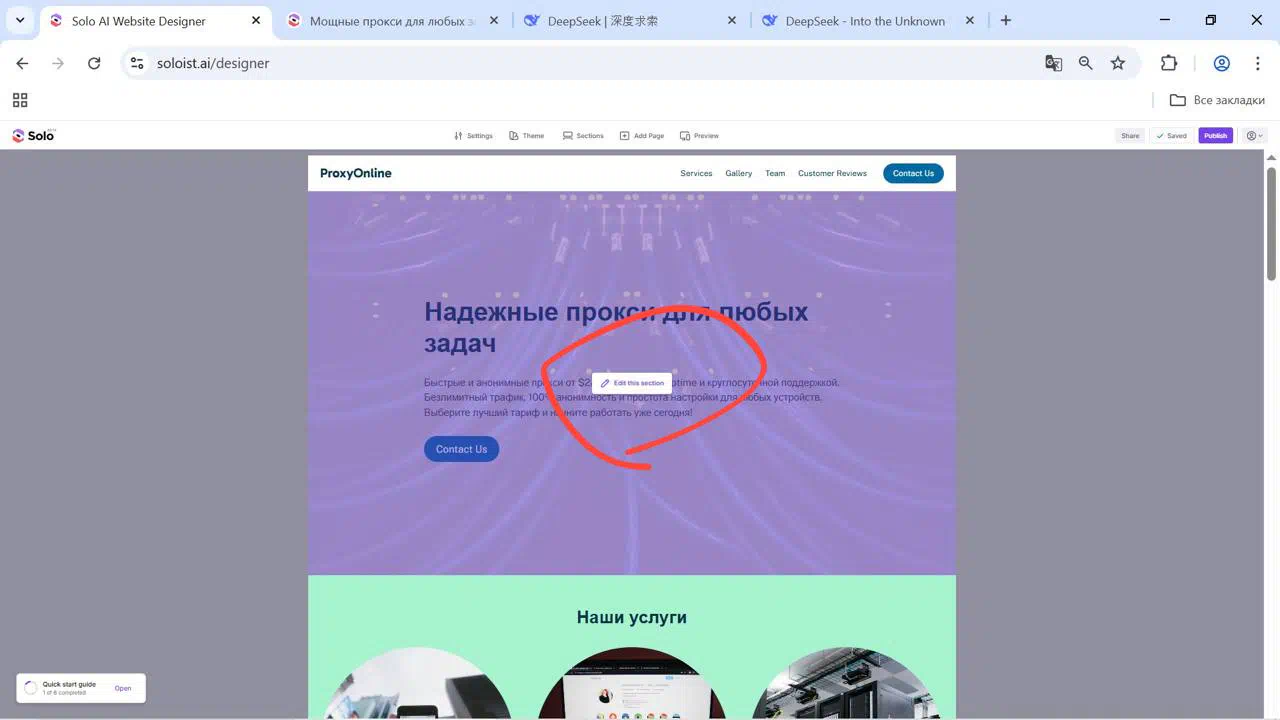This screenshot has width=1280, height=720.
Task: Open the Chrome extensions puzzle icon
Action: [x=1169, y=63]
